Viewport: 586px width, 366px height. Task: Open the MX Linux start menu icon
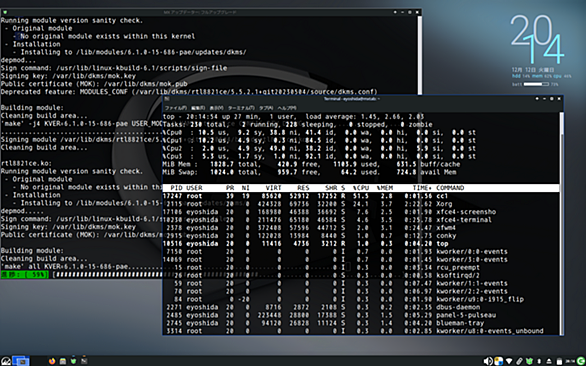pos(6,361)
